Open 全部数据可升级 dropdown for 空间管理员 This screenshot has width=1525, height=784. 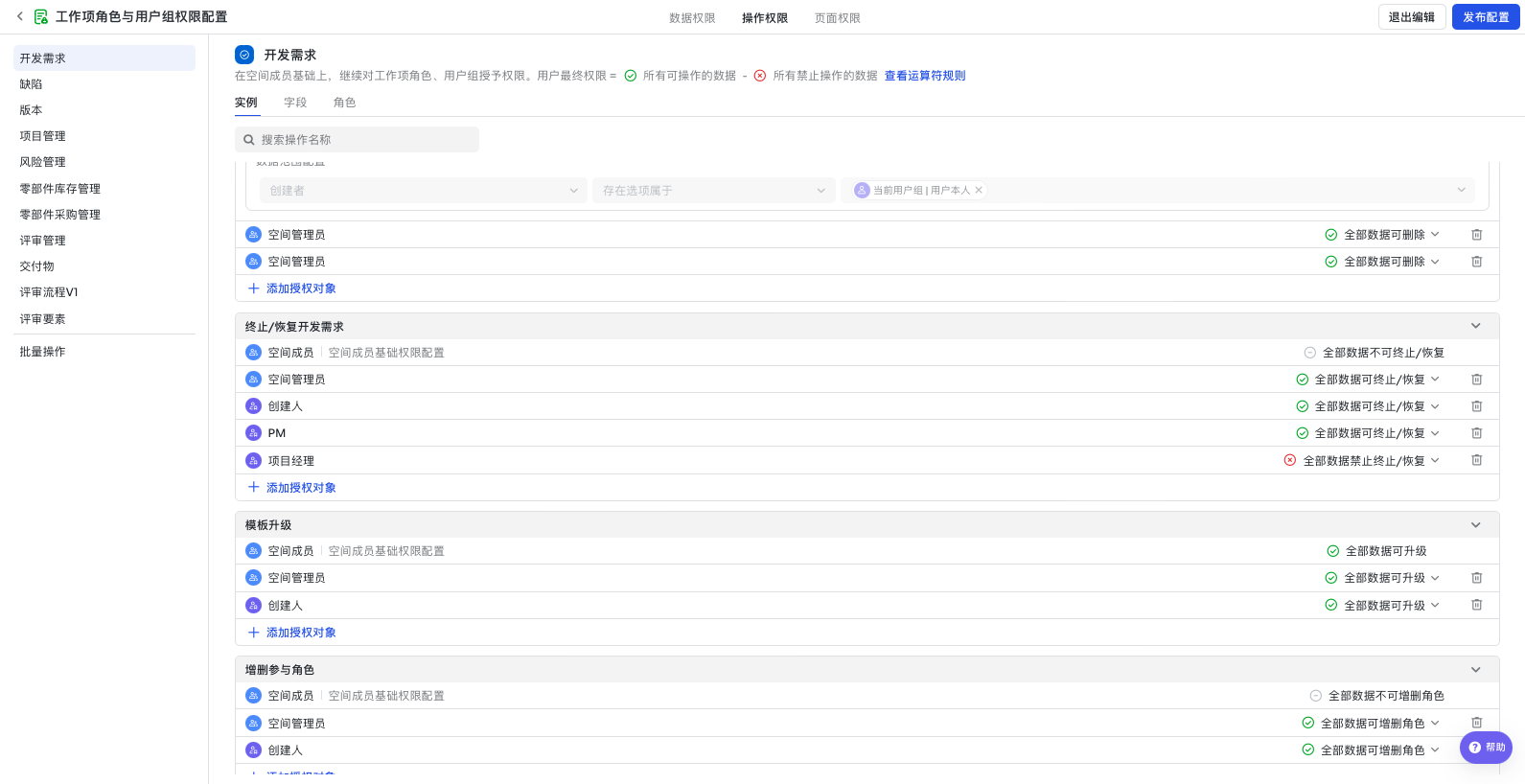1382,578
